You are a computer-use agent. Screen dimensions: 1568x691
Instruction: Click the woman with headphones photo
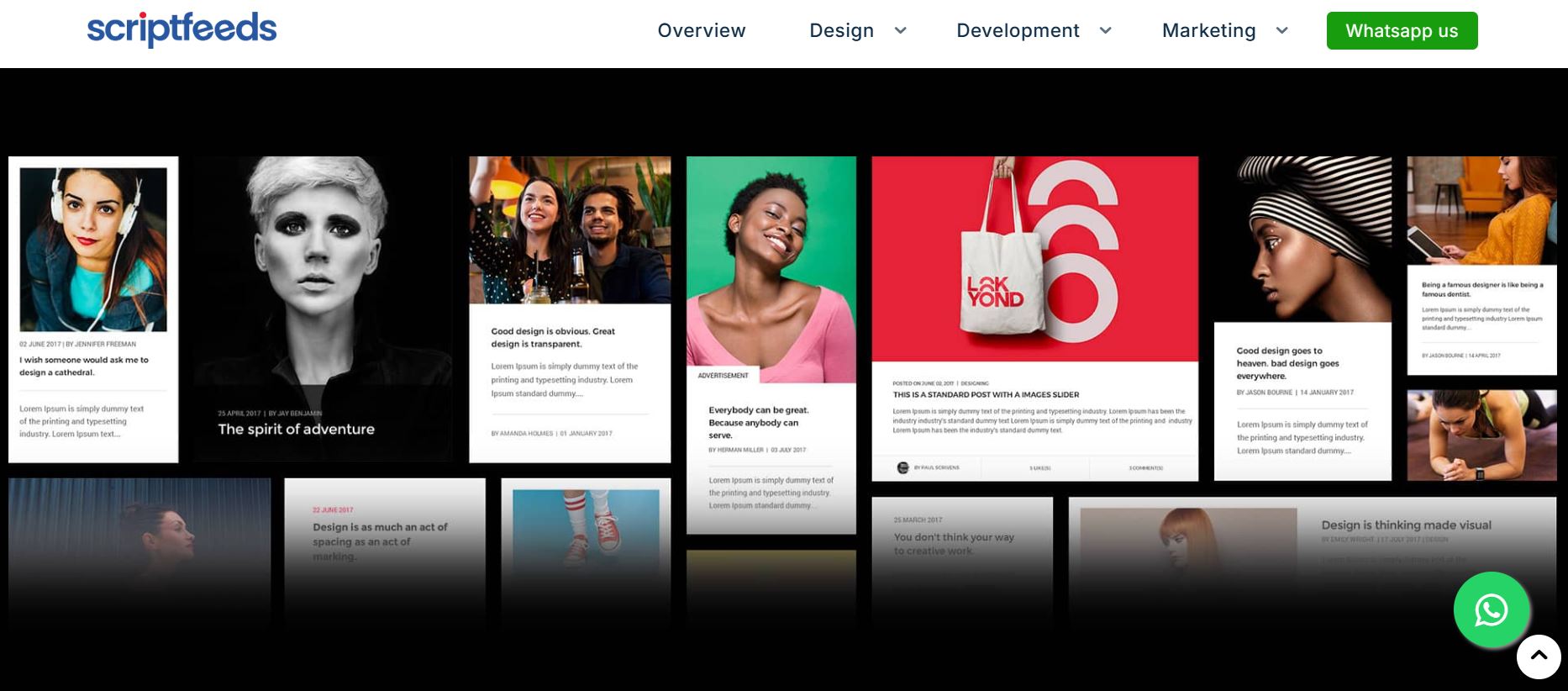93,249
